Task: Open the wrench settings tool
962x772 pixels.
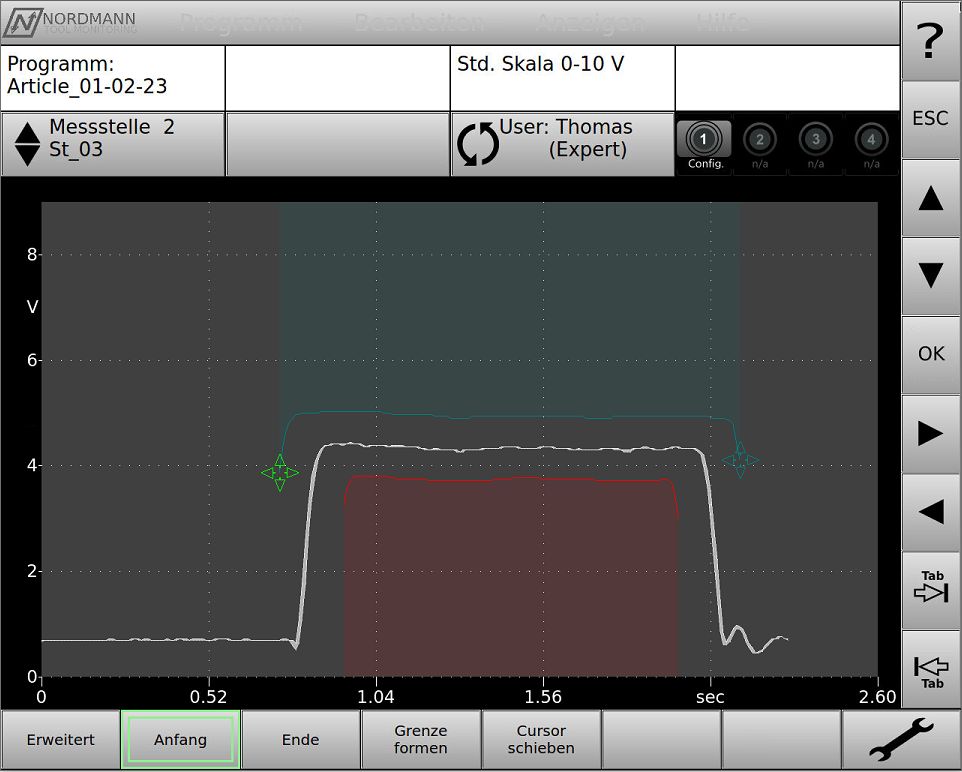Action: [900, 740]
